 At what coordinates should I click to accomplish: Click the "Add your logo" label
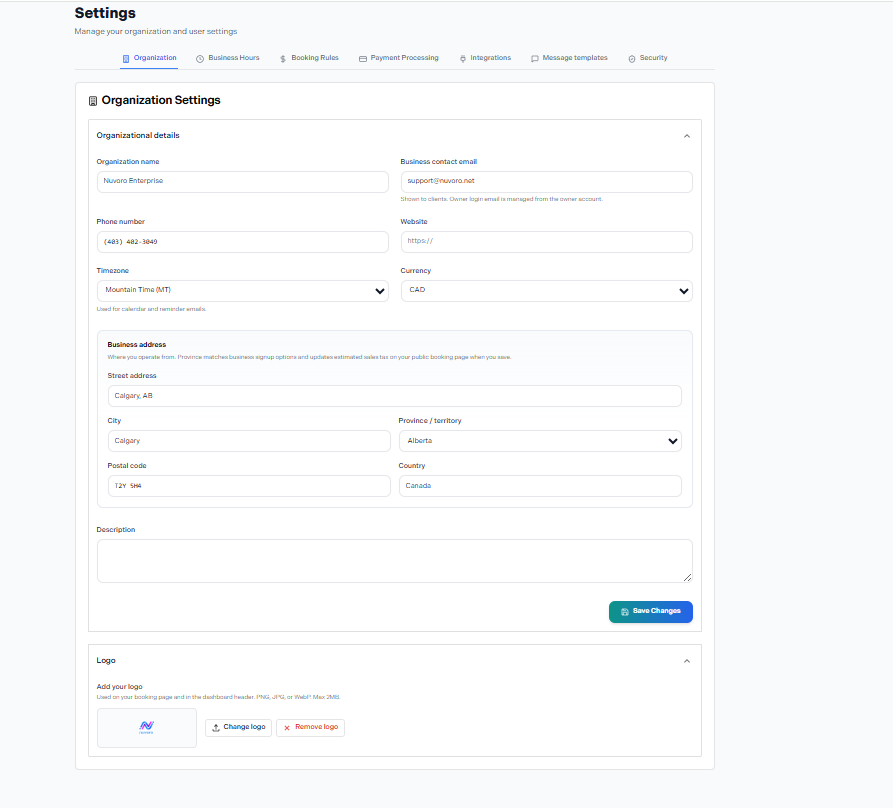[x=120, y=687]
